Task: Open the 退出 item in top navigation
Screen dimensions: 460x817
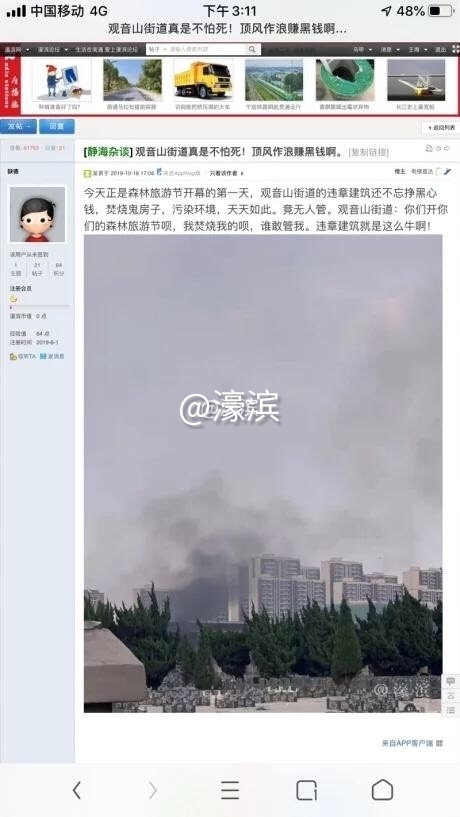Action: (441, 49)
